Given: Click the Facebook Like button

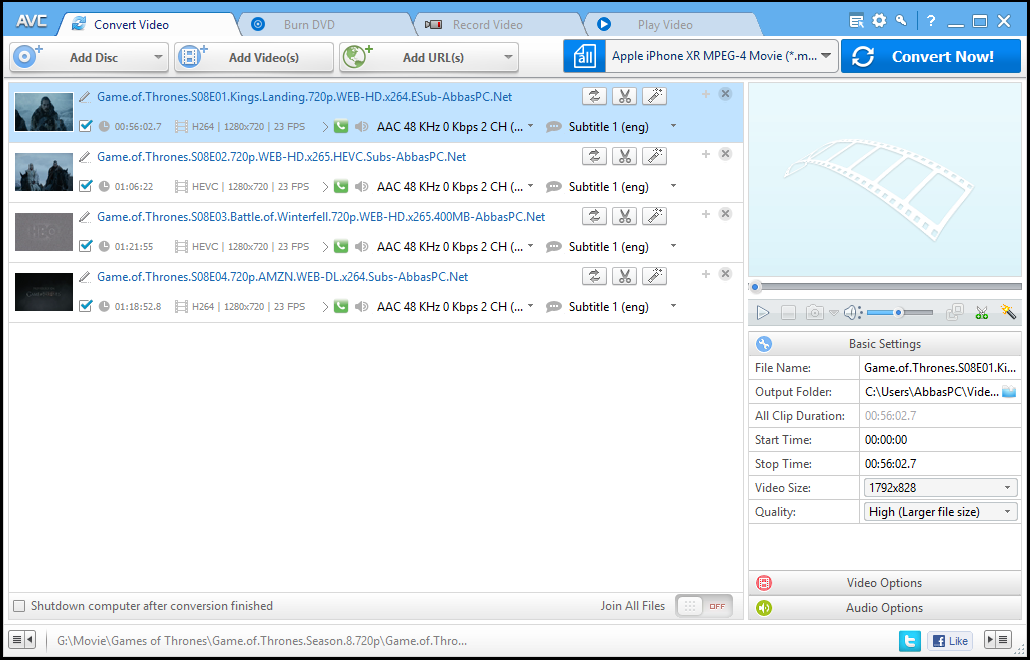Looking at the screenshot, I should (x=949, y=640).
